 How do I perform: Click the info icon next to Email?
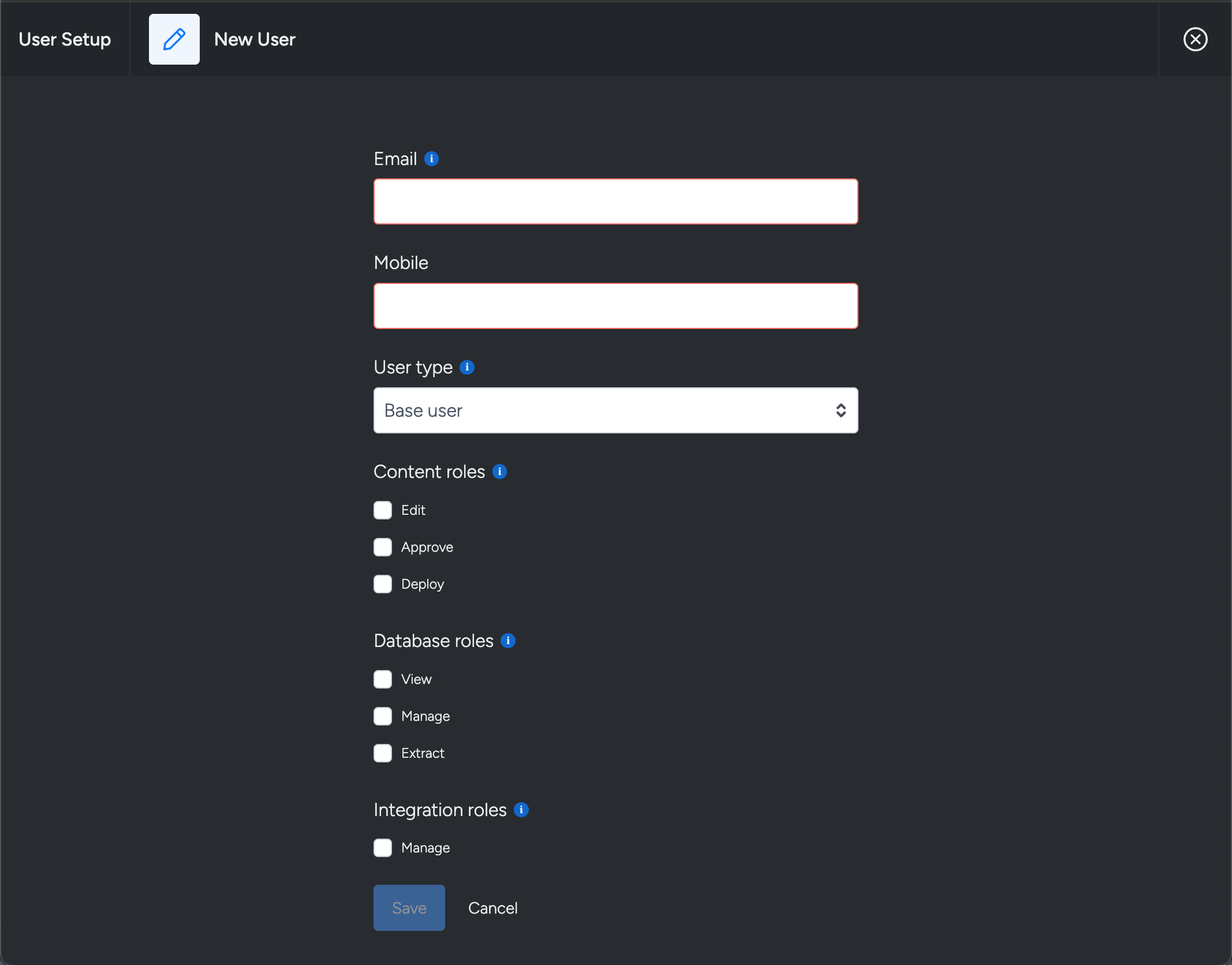(433, 158)
